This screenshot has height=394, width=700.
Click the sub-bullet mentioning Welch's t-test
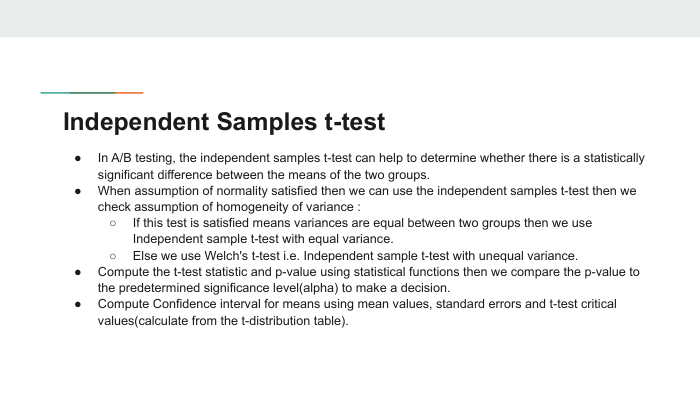[355, 256]
